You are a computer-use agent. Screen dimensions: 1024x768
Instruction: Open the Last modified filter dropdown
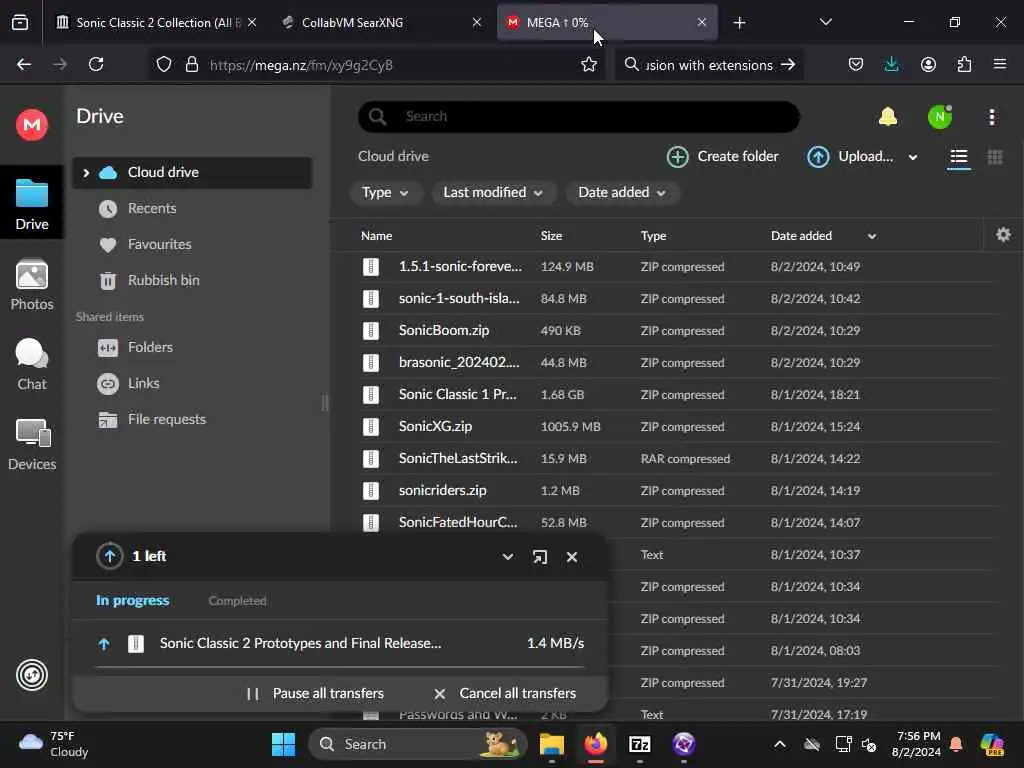click(x=492, y=193)
